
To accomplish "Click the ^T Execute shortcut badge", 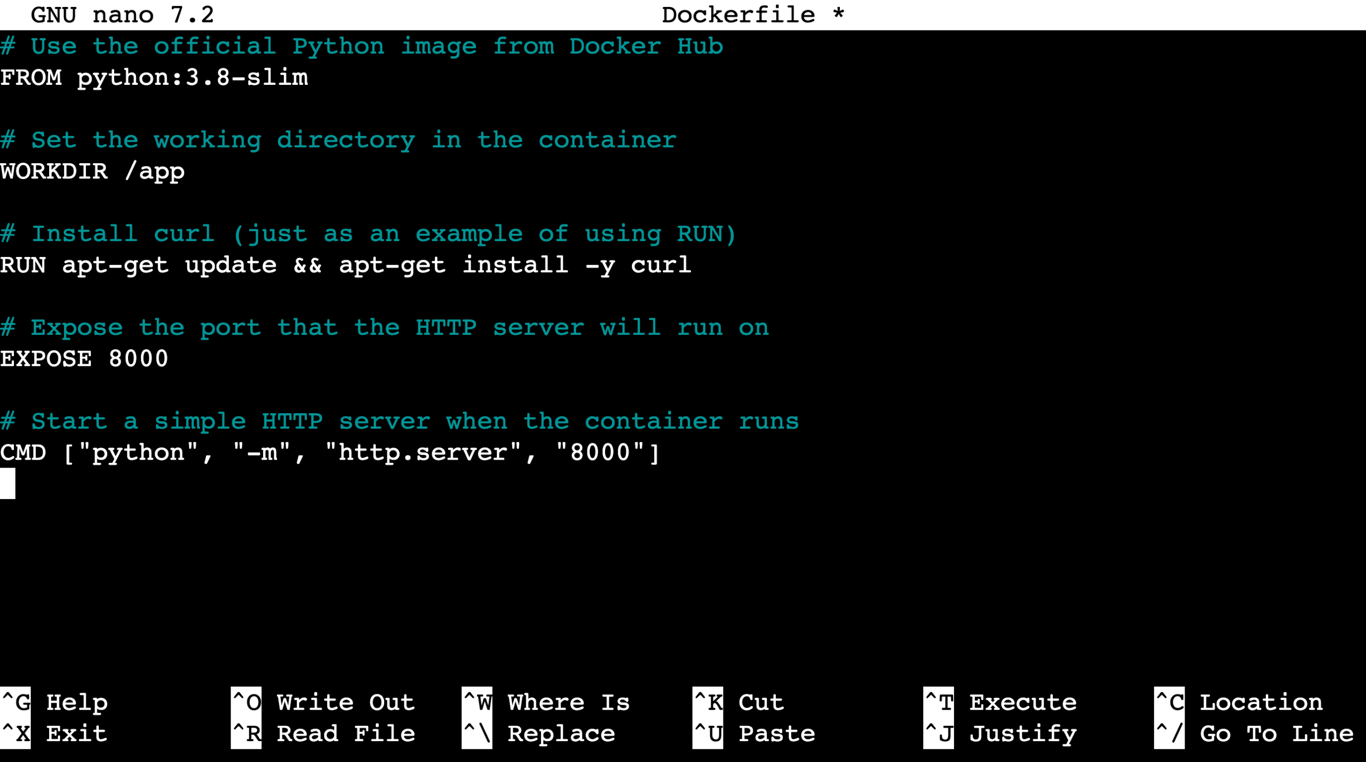I will click(937, 702).
